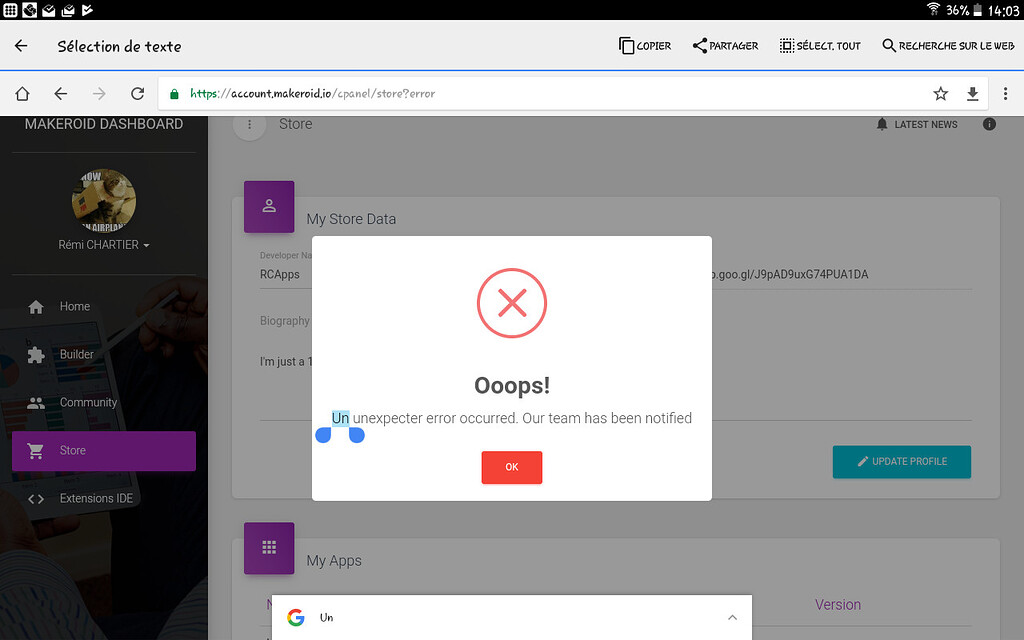The height and width of the screenshot is (640, 1024).
Task: Go back from text selection mode
Action: pos(21,46)
